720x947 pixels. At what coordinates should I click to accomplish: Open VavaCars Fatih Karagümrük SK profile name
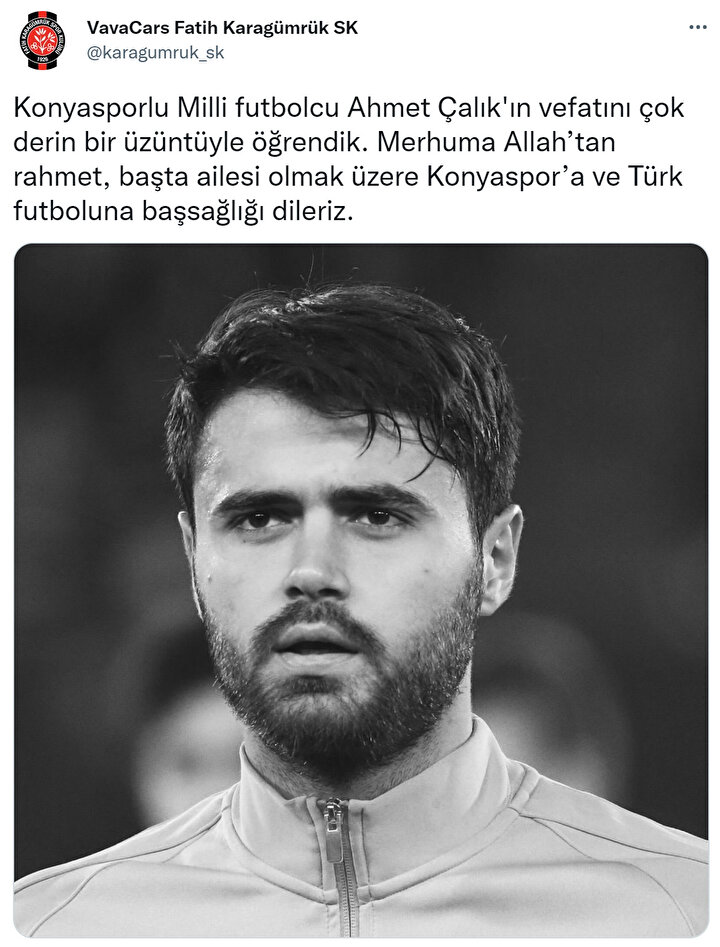coord(222,28)
